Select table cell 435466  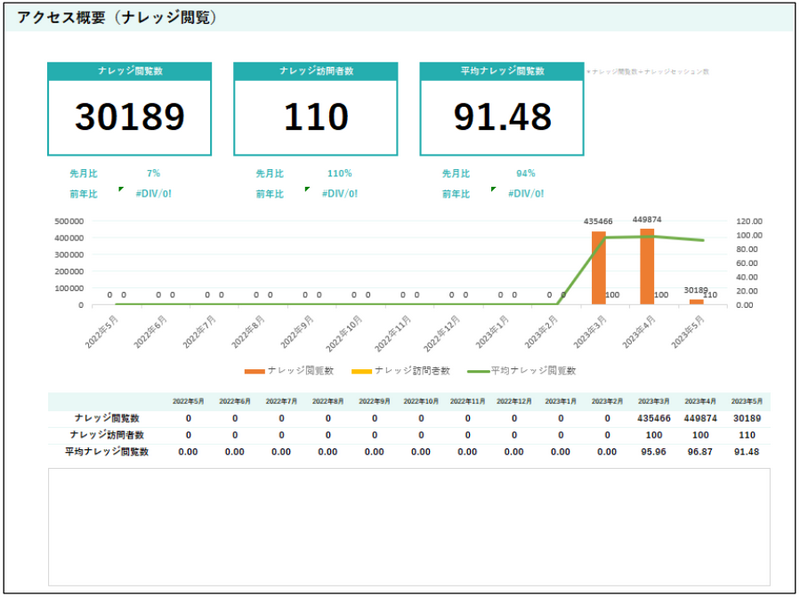point(654,418)
